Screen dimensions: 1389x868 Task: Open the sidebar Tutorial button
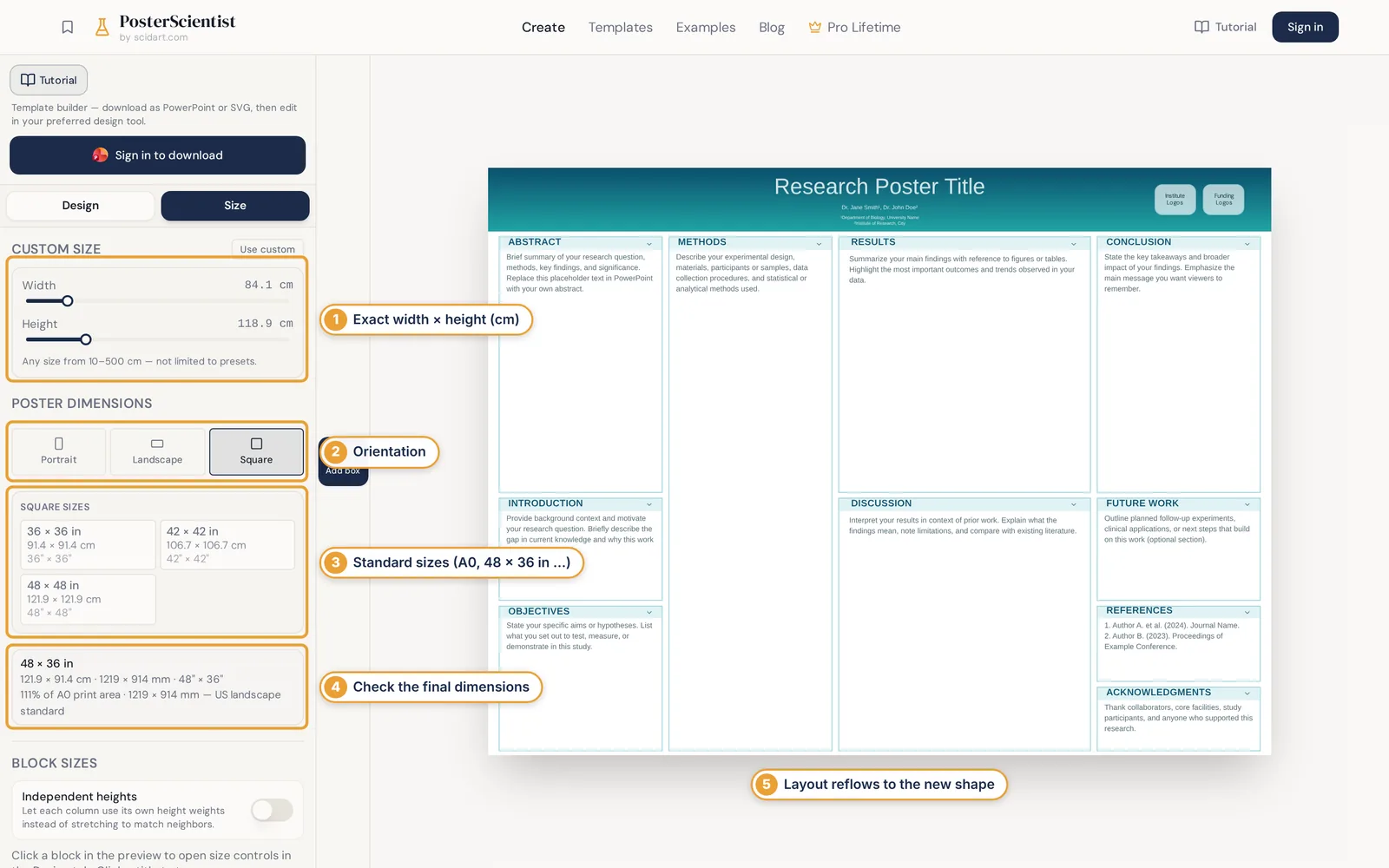tap(49, 80)
